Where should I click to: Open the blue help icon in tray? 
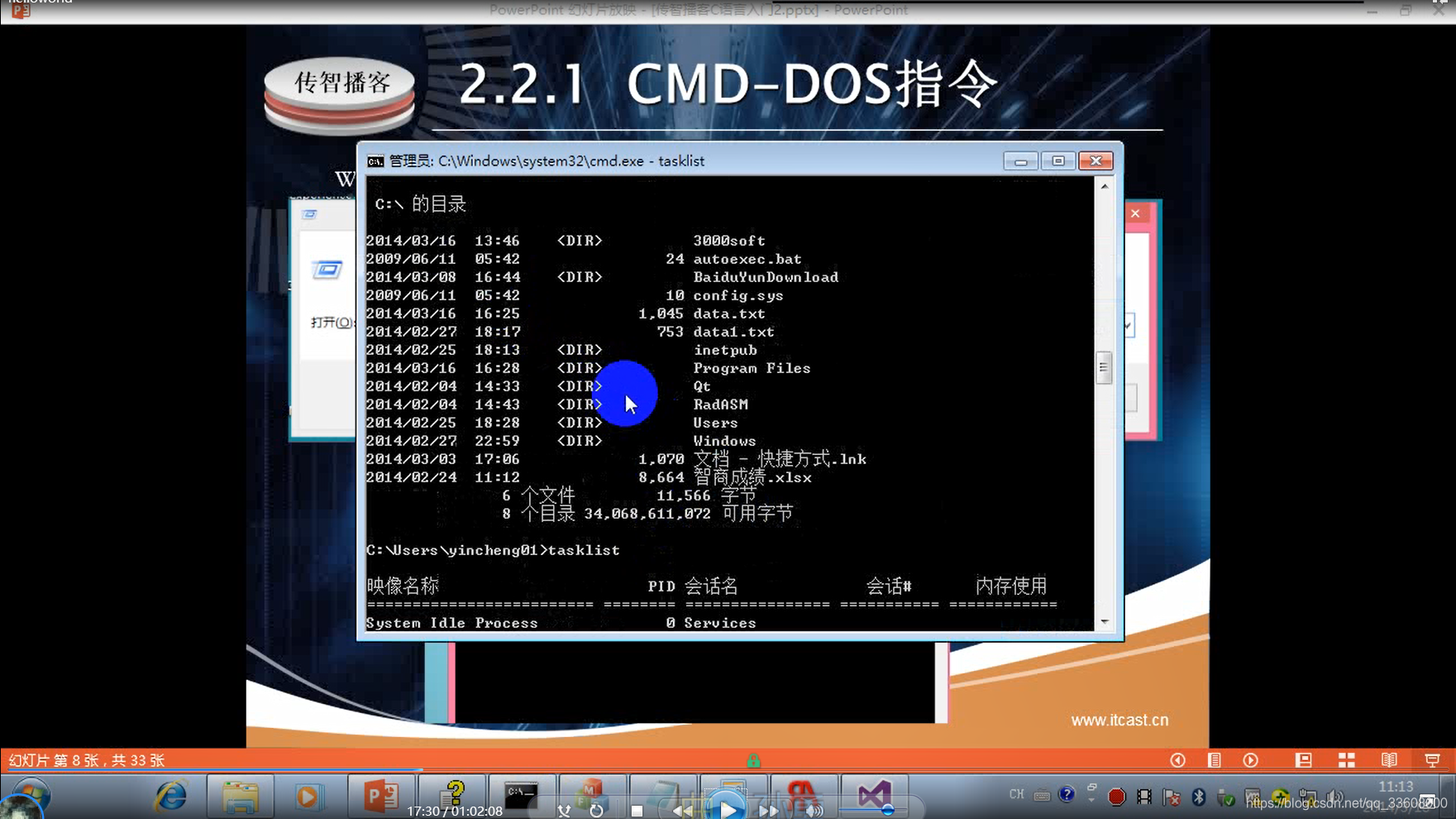click(x=1067, y=794)
